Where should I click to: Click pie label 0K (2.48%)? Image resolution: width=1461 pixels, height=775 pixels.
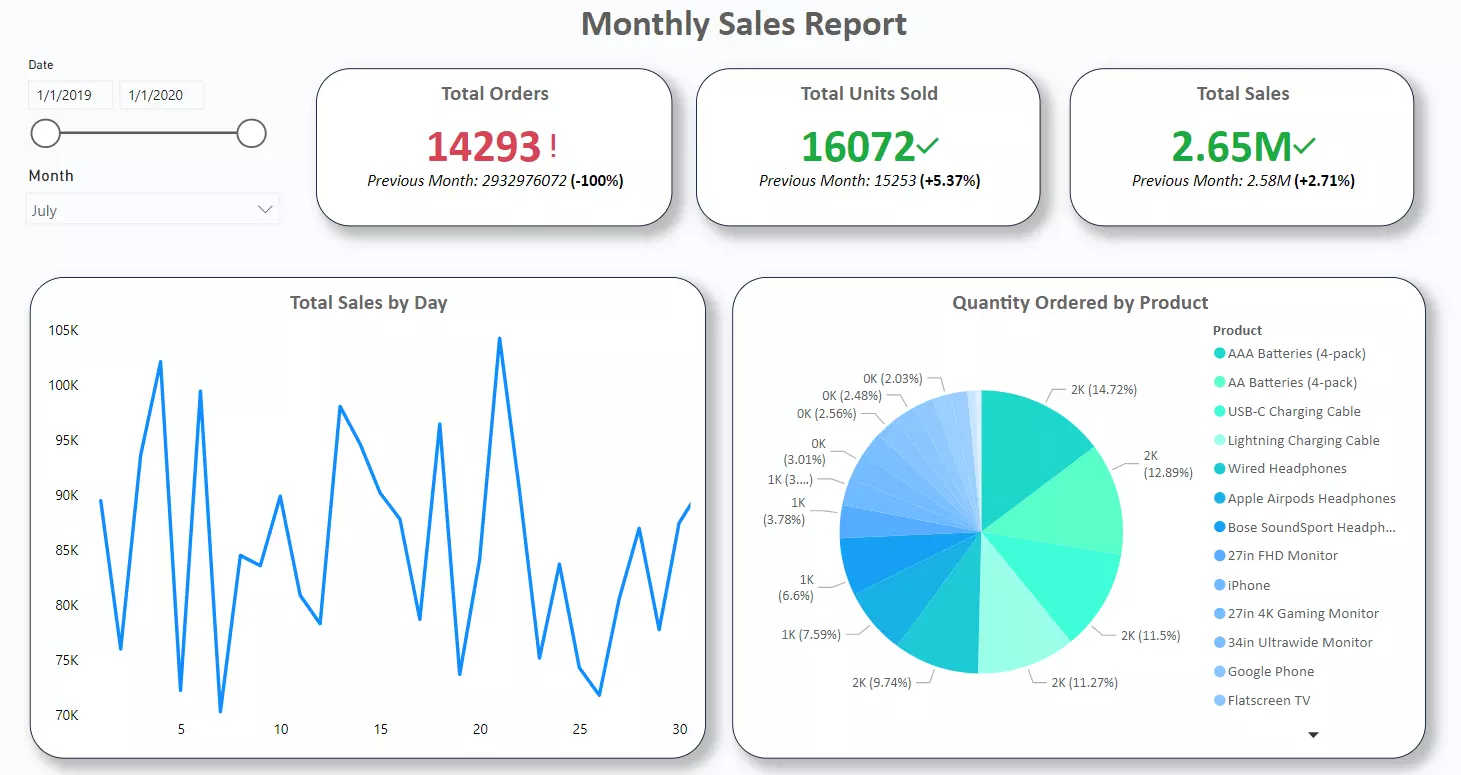(x=852, y=395)
